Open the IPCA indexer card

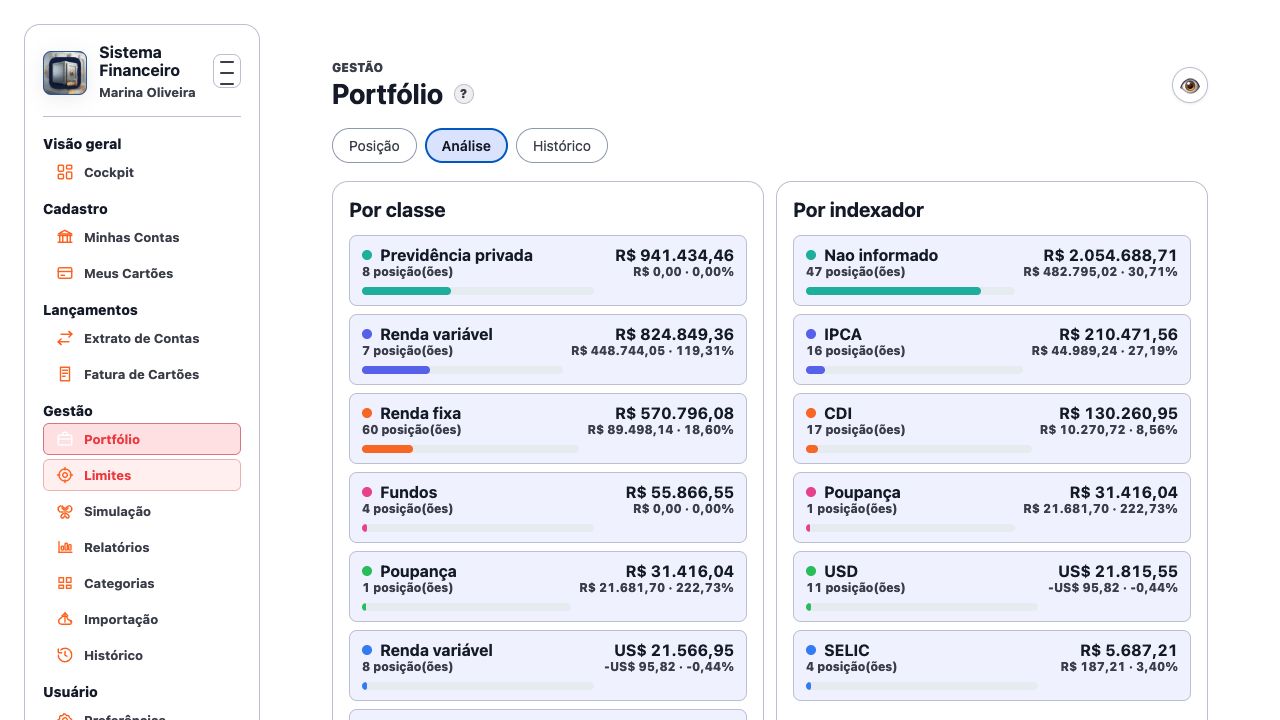pyautogui.click(x=992, y=349)
